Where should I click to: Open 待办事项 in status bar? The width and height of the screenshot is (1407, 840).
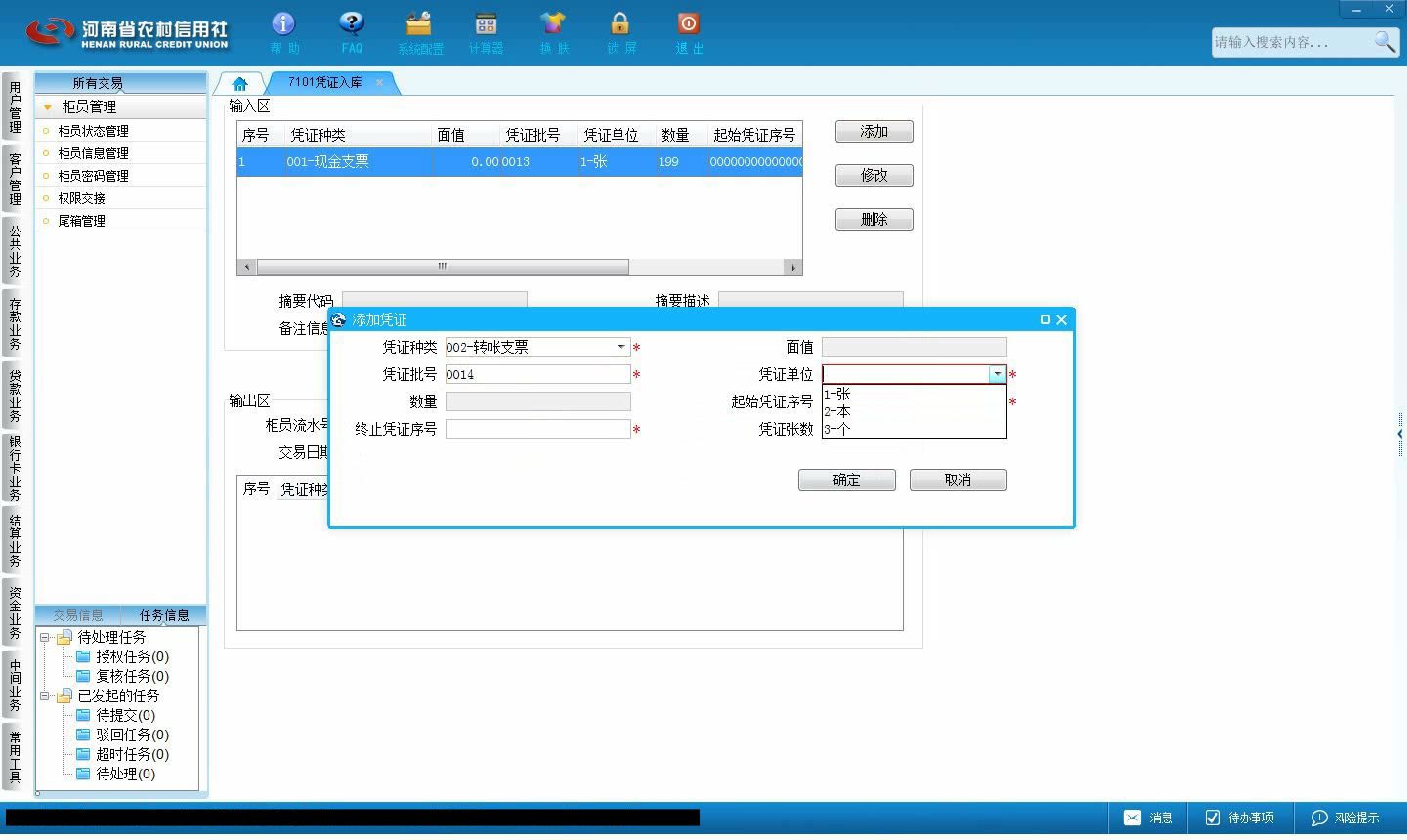1238,818
